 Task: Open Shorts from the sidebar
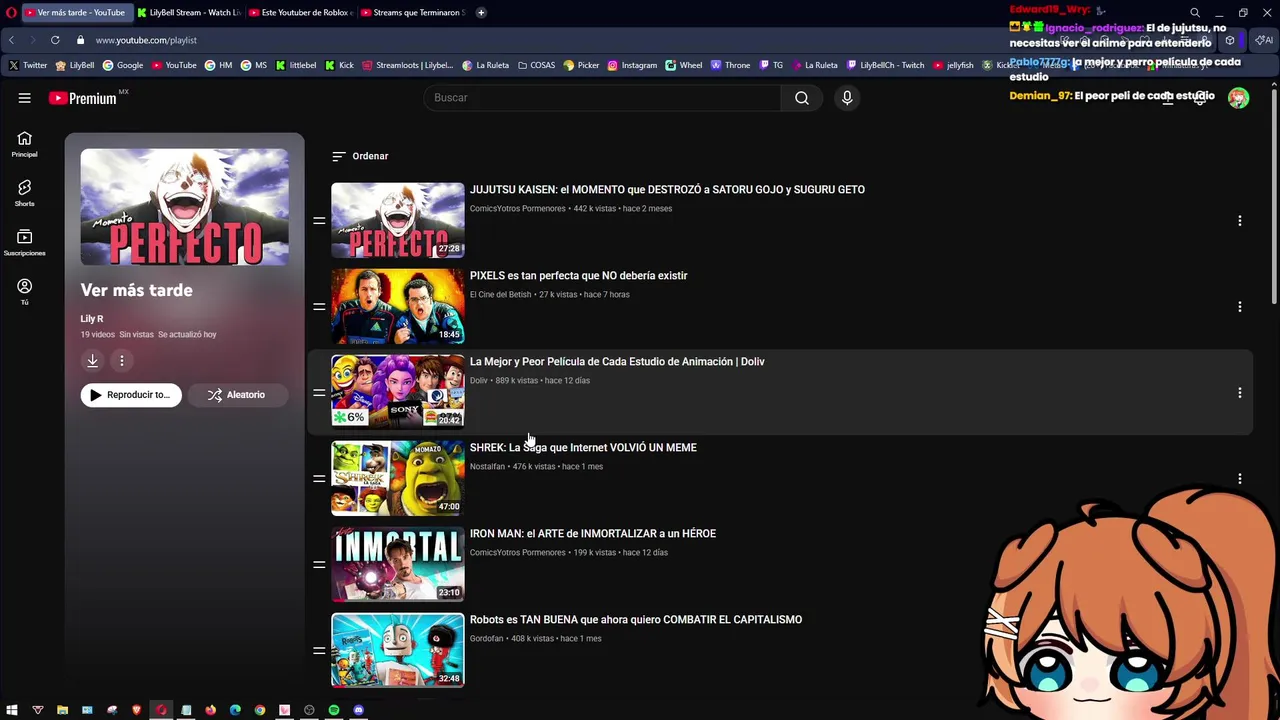pos(25,193)
